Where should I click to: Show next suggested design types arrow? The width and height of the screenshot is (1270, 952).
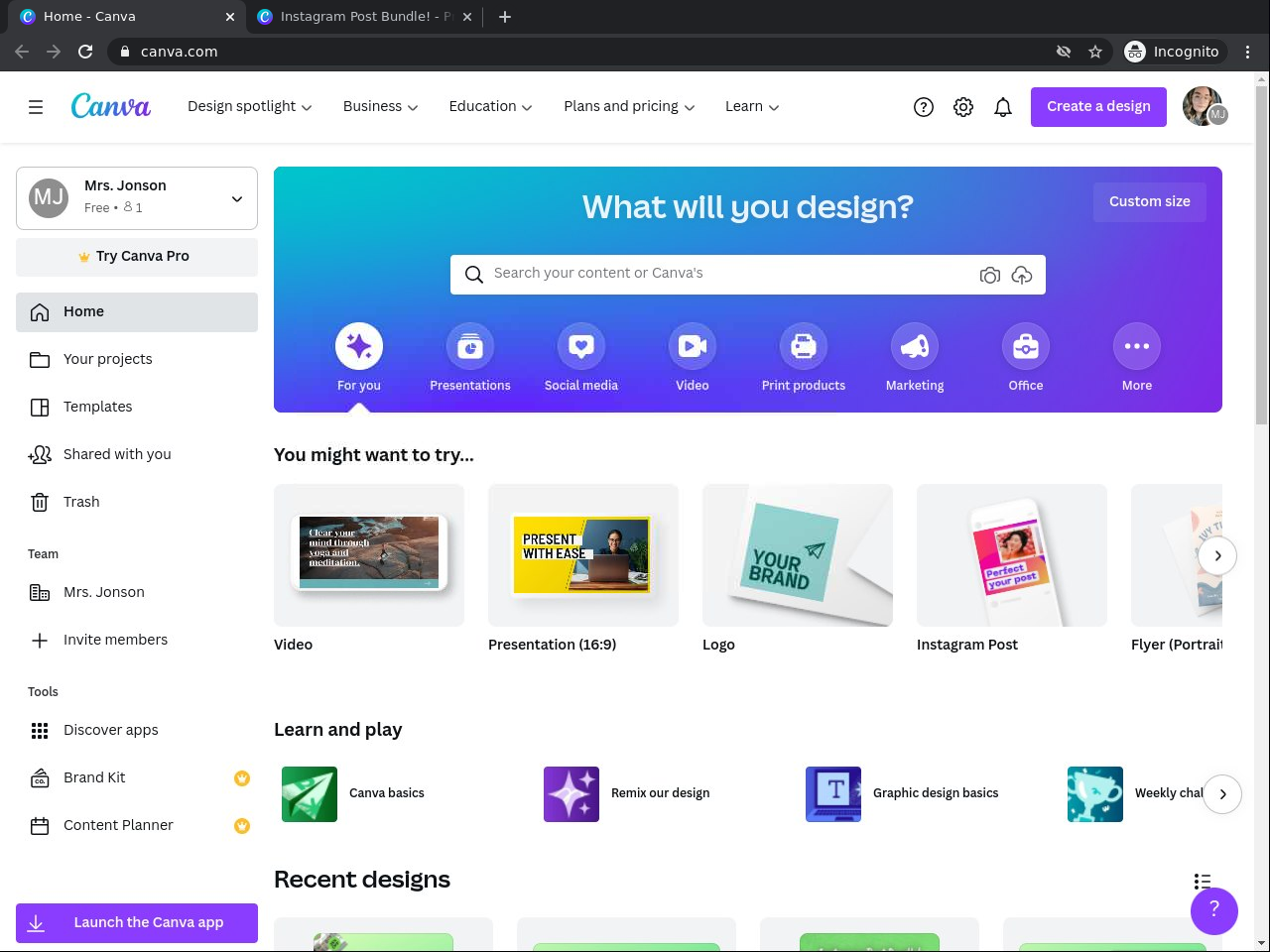coord(1217,555)
